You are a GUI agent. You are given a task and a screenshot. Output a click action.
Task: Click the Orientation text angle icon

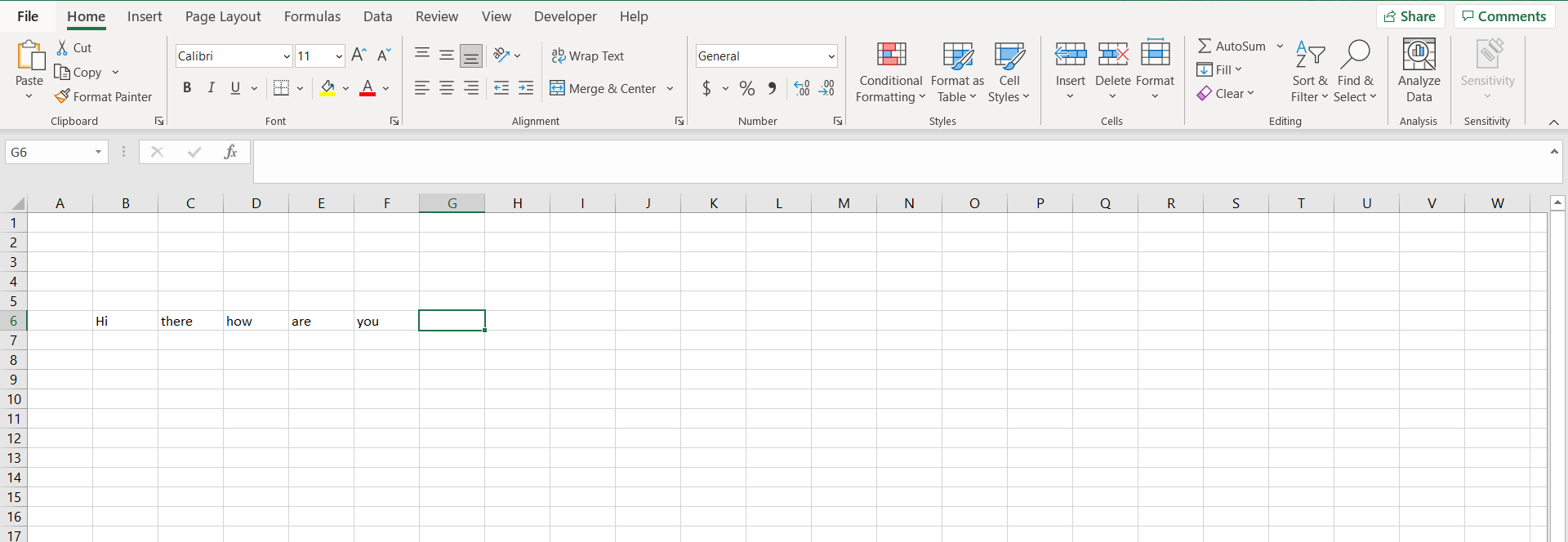501,56
